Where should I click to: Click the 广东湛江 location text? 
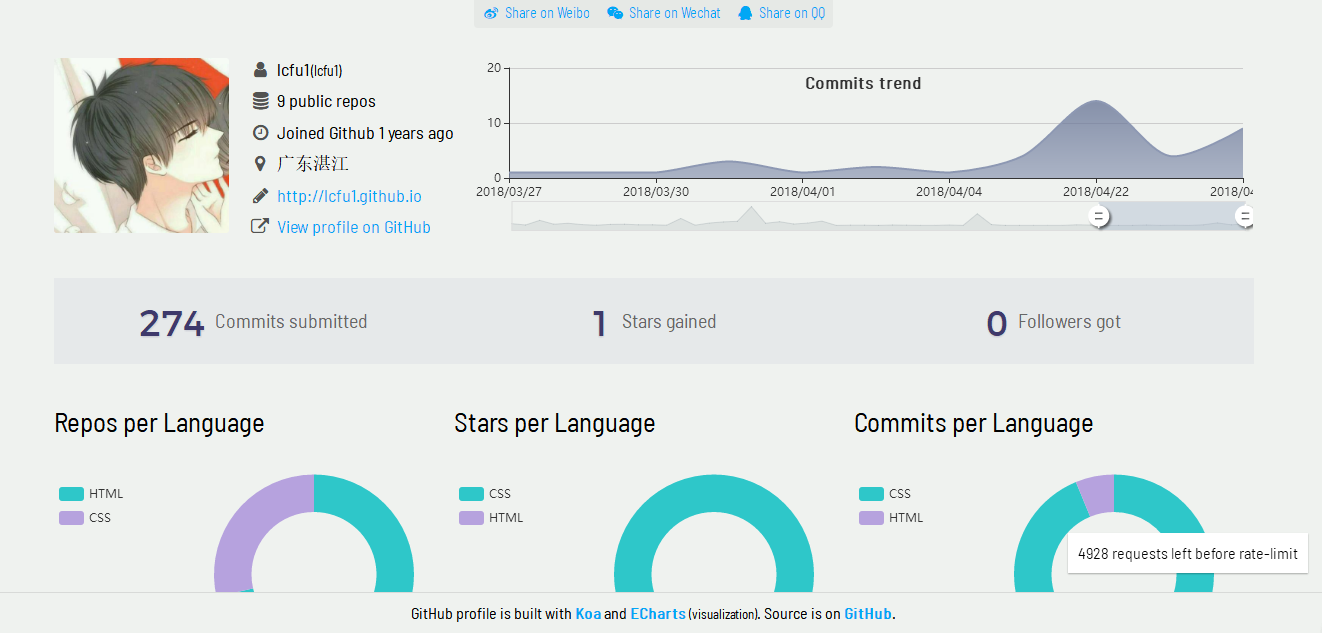[313, 164]
